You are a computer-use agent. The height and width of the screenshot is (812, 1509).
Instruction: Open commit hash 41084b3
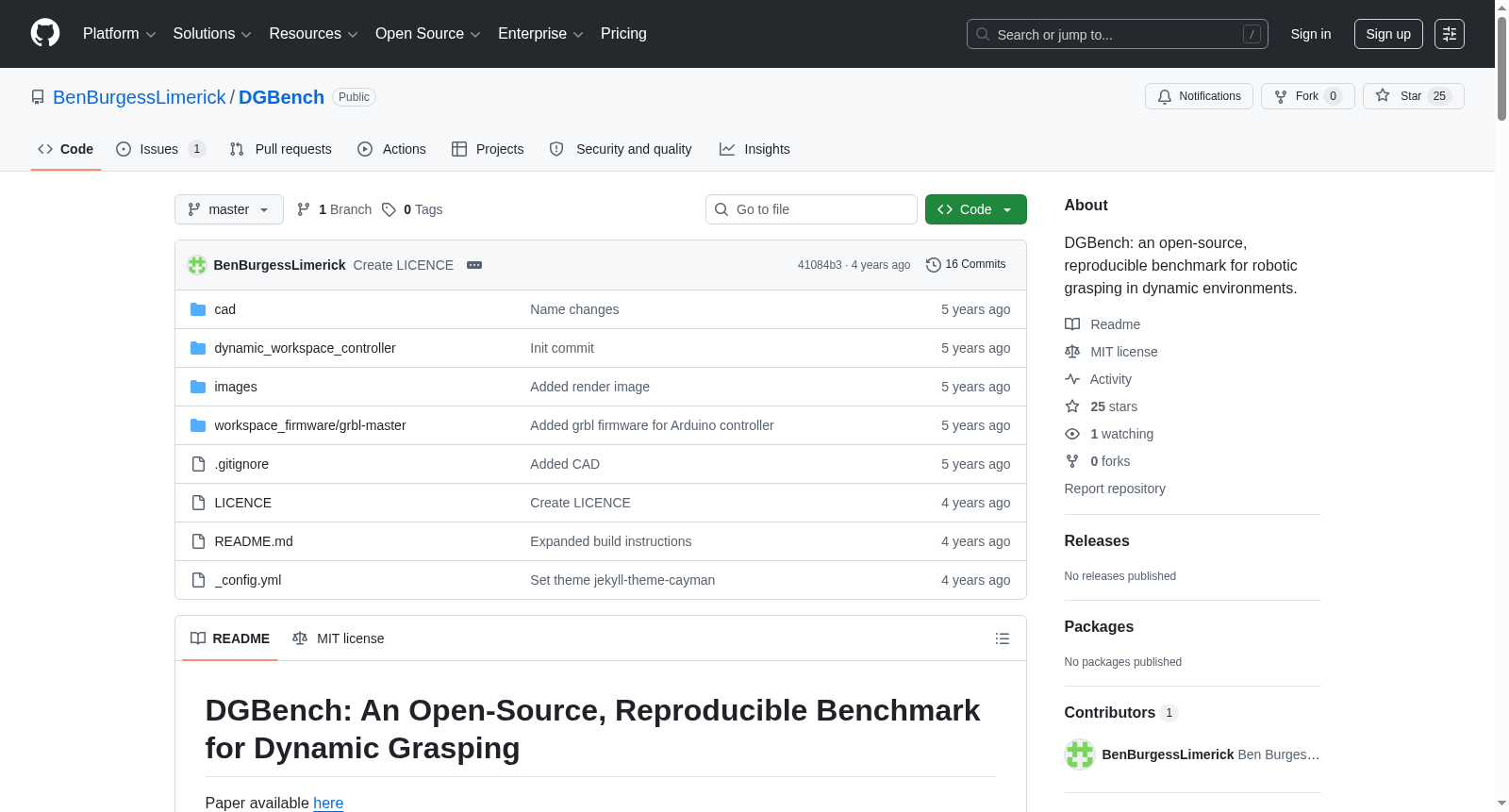820,265
